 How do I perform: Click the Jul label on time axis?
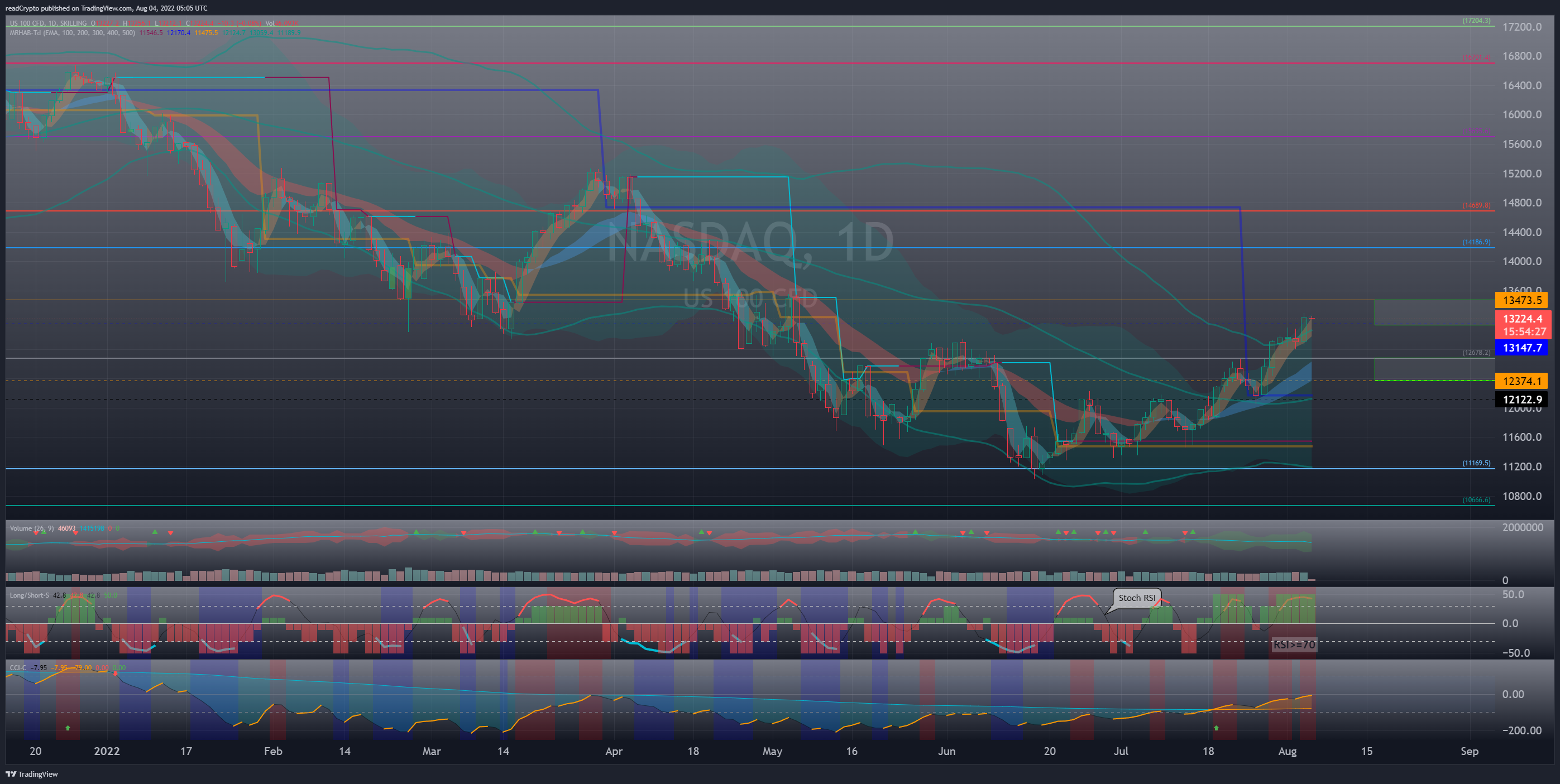(x=1121, y=751)
